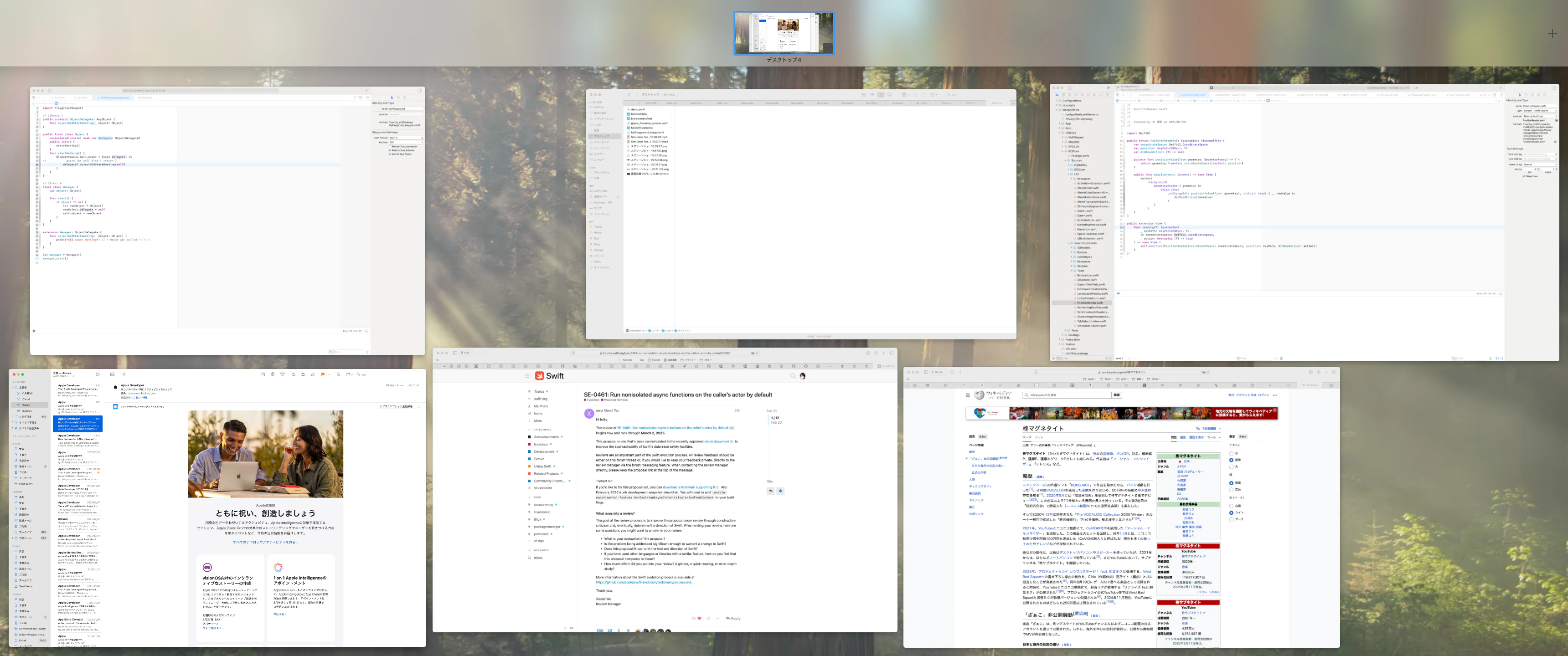
Task: Select the 小 text size radio button
Action: coord(1232,453)
